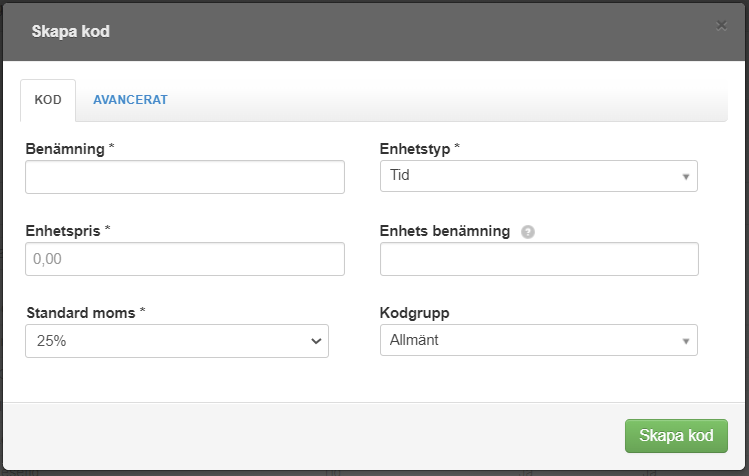Screen dimensions: 749x476
Task: Click the Kodgrupp field label
Action: 415,312
